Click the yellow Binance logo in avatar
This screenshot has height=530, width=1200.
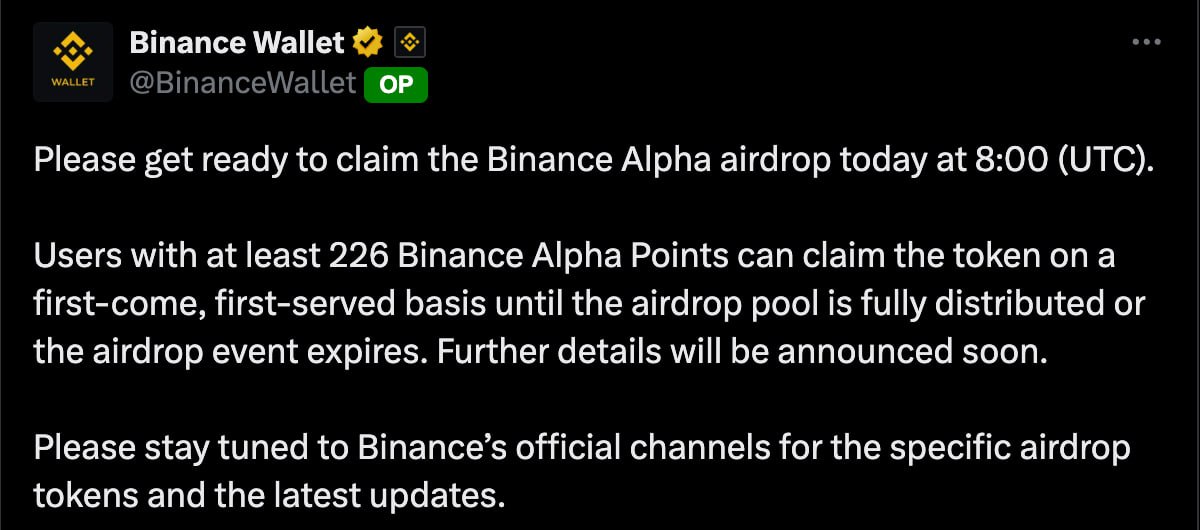(x=73, y=50)
